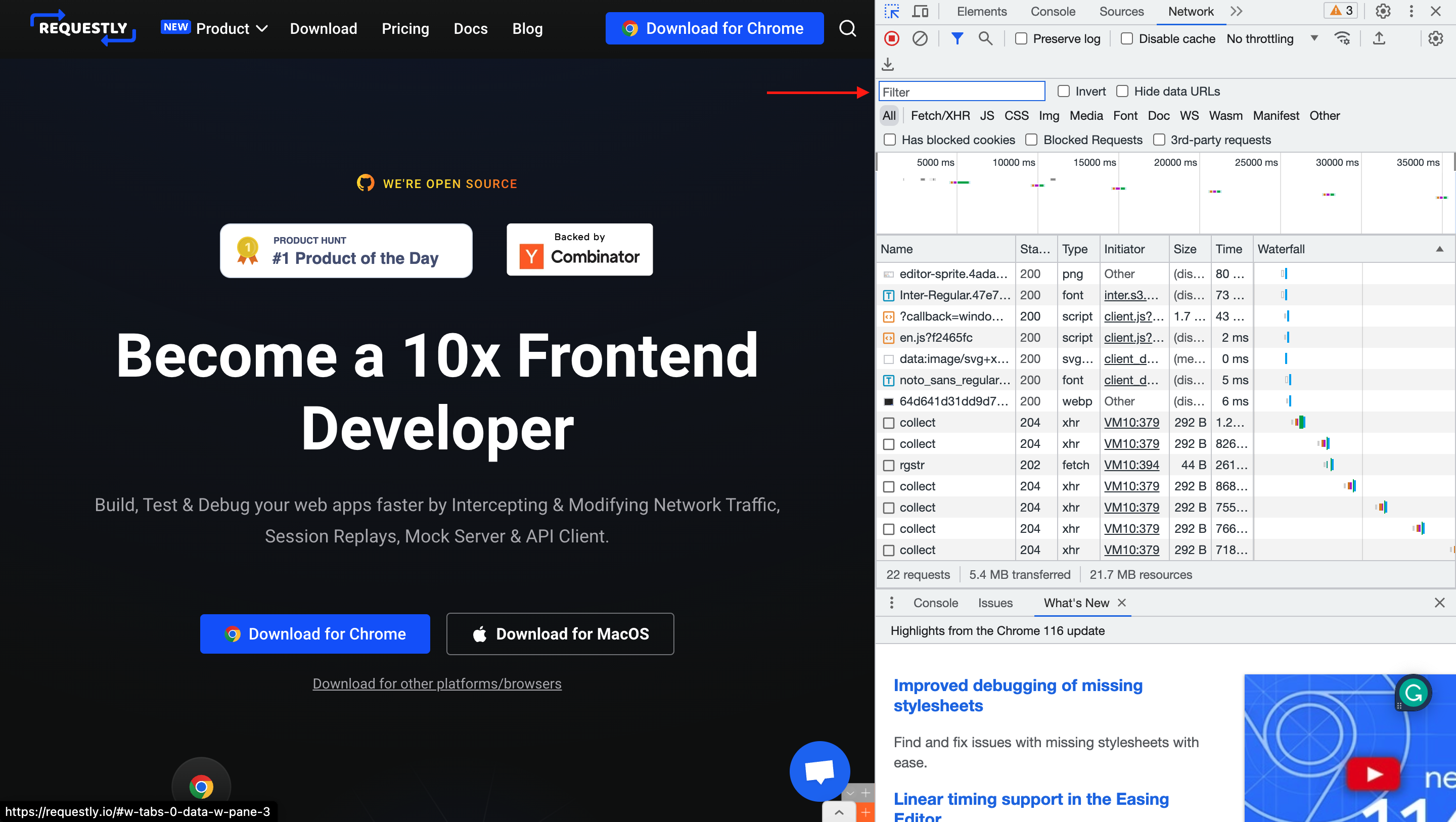
Task: Close the bottom drawer panel
Action: click(1440, 603)
